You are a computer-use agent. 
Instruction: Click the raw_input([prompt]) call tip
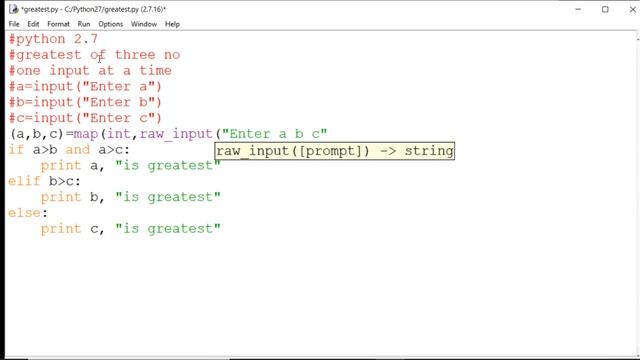335,151
